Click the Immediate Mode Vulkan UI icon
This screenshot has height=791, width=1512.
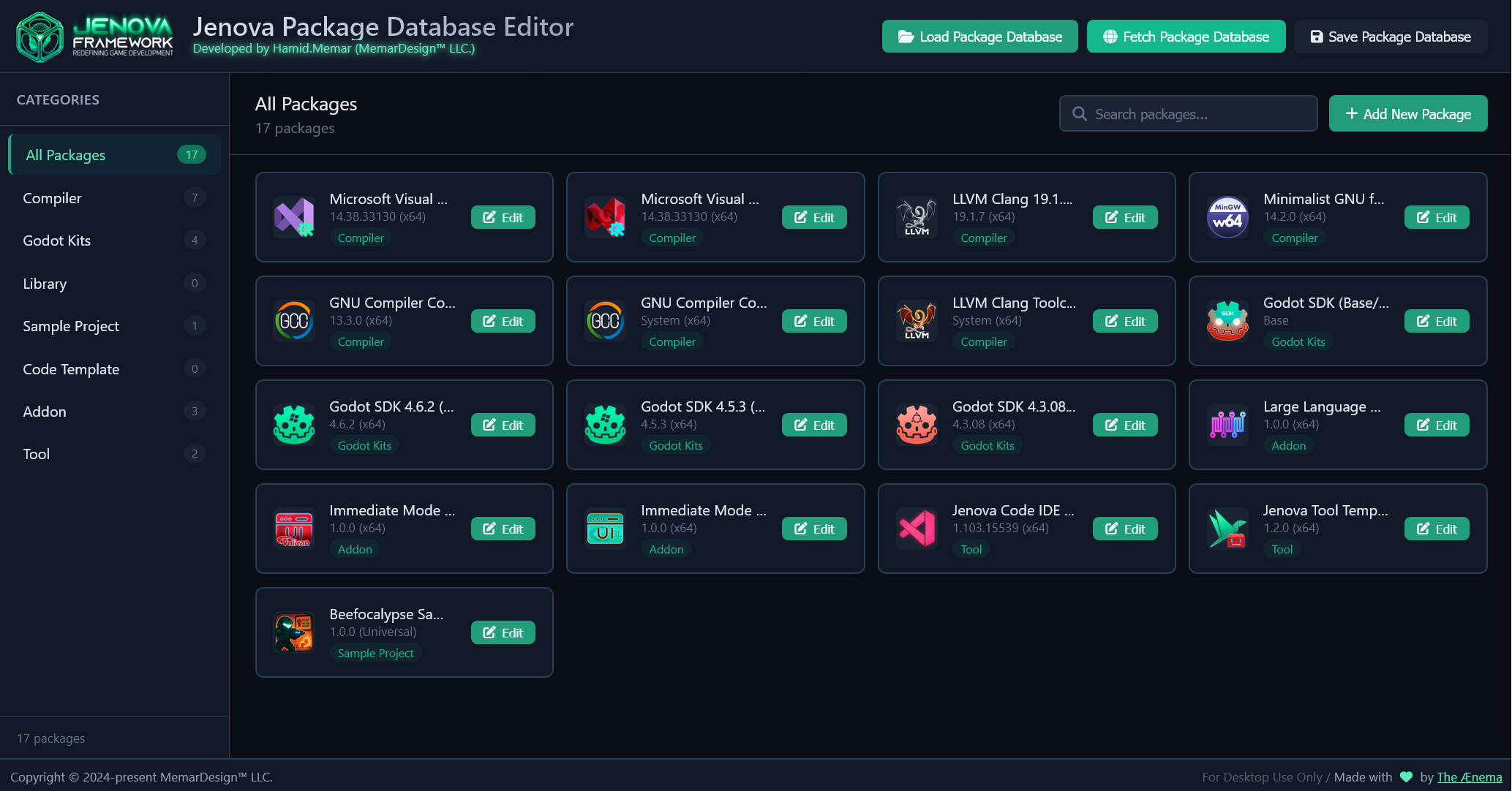tap(294, 529)
